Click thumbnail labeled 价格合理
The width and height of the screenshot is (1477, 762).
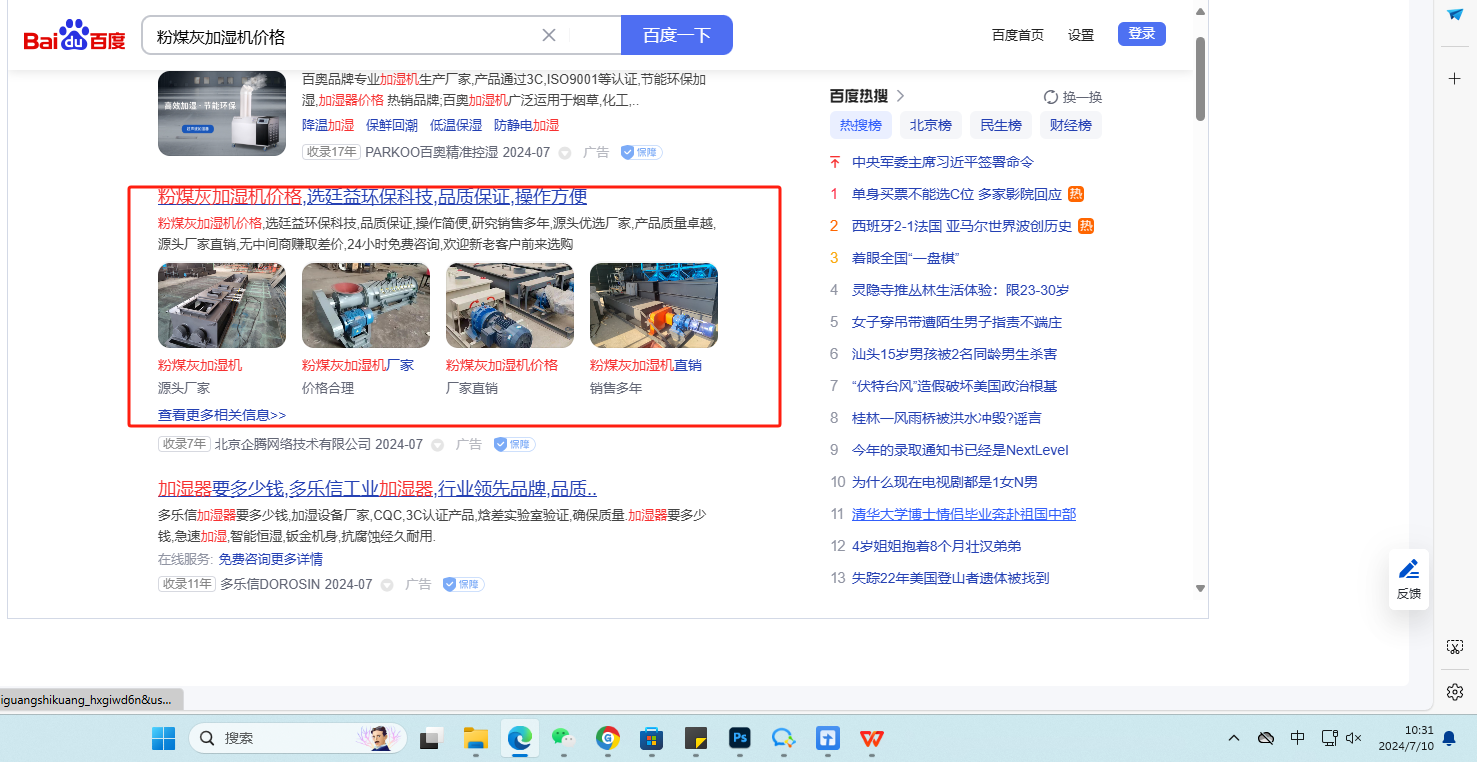coord(366,305)
